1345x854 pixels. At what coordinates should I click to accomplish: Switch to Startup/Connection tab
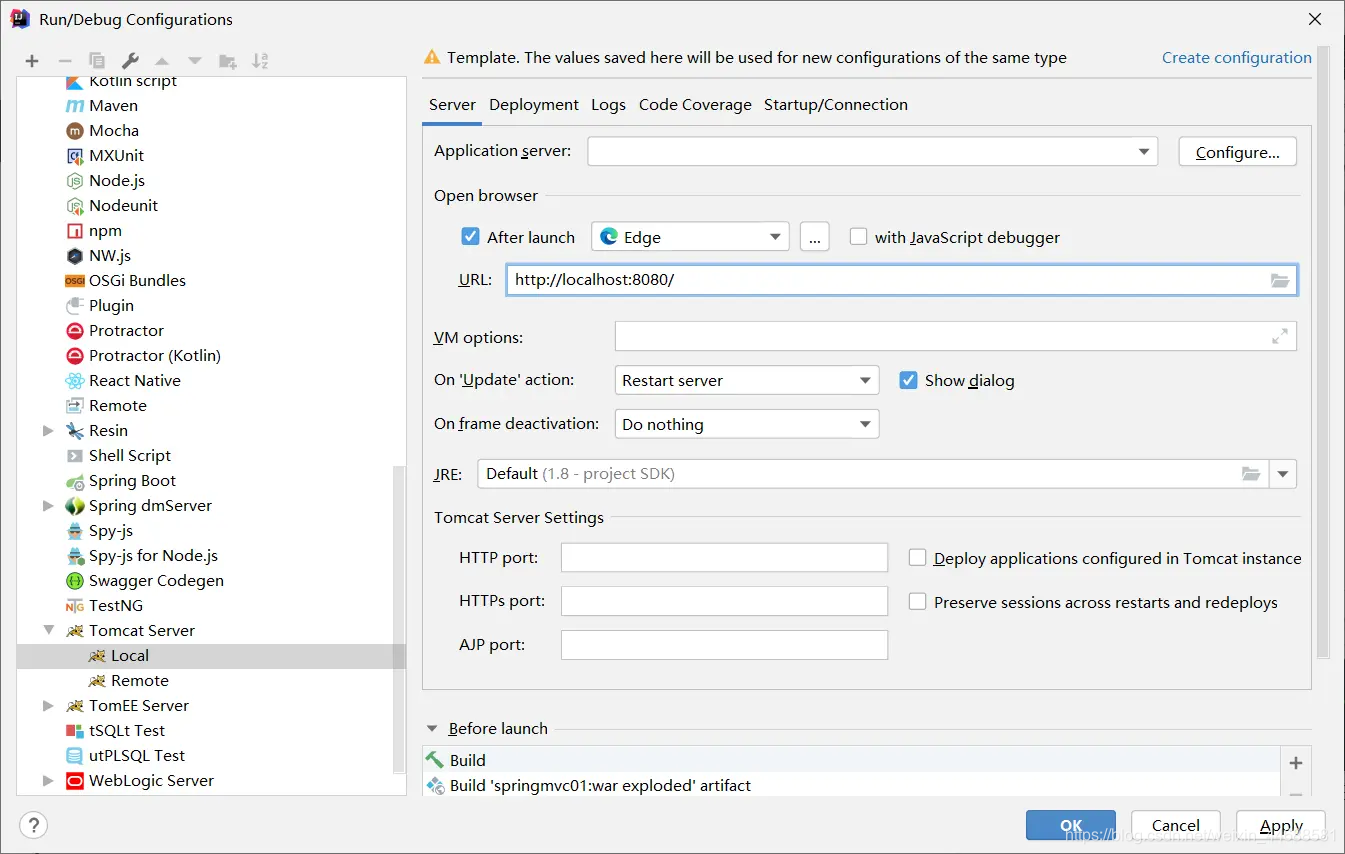click(x=836, y=104)
